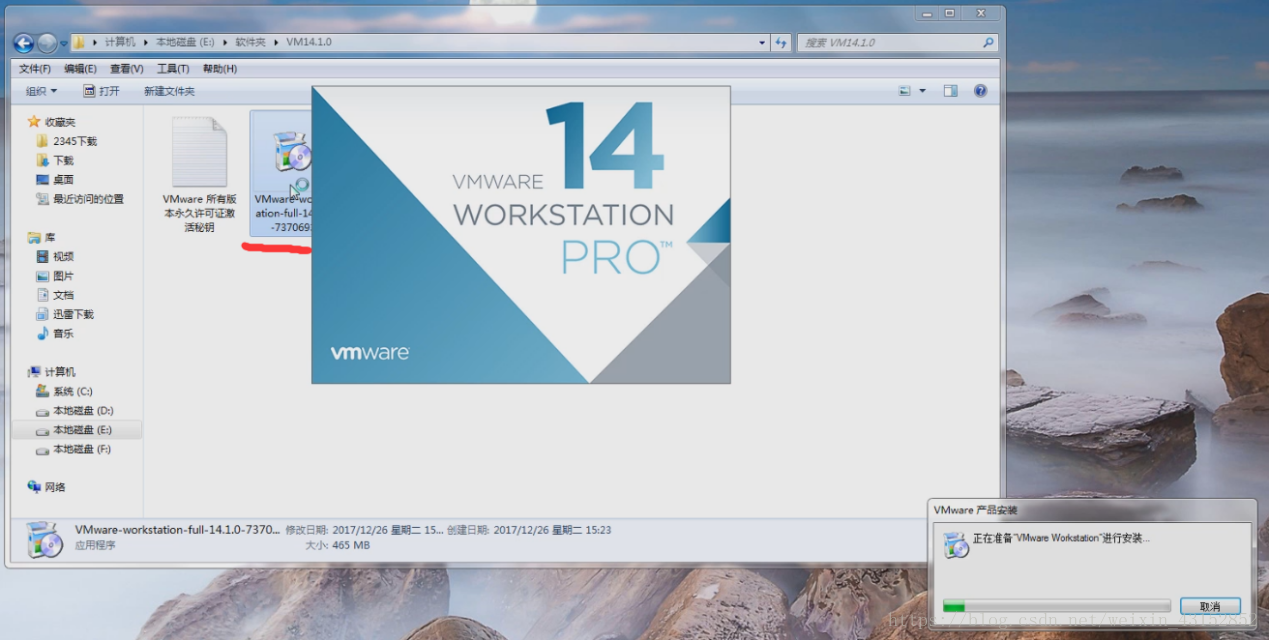The image size is (1269, 640).
Task: Click the magnifier search icon
Action: pos(989,43)
